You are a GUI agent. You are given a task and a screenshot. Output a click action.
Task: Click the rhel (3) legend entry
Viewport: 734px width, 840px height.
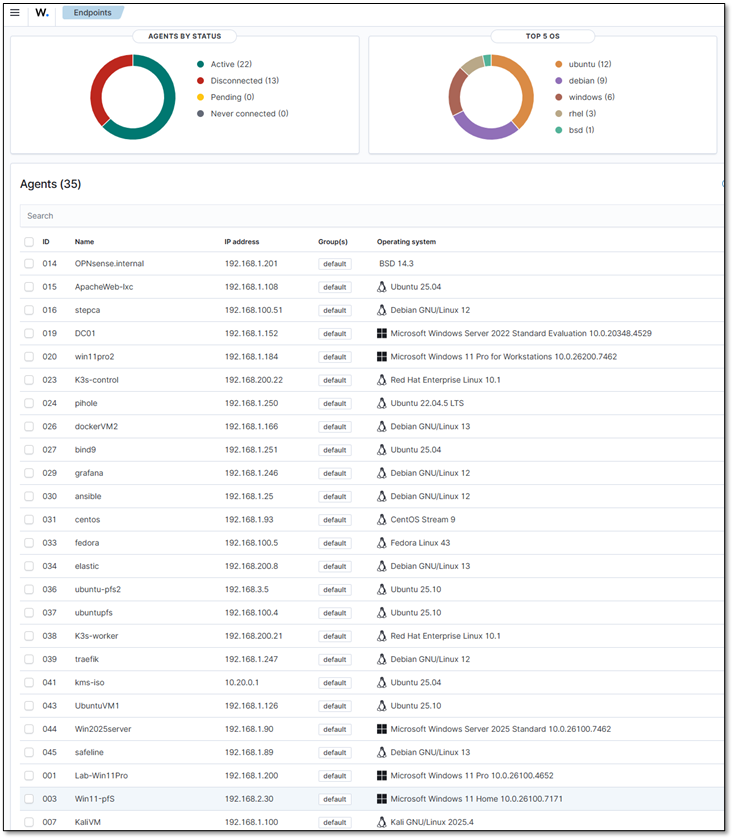(x=575, y=114)
